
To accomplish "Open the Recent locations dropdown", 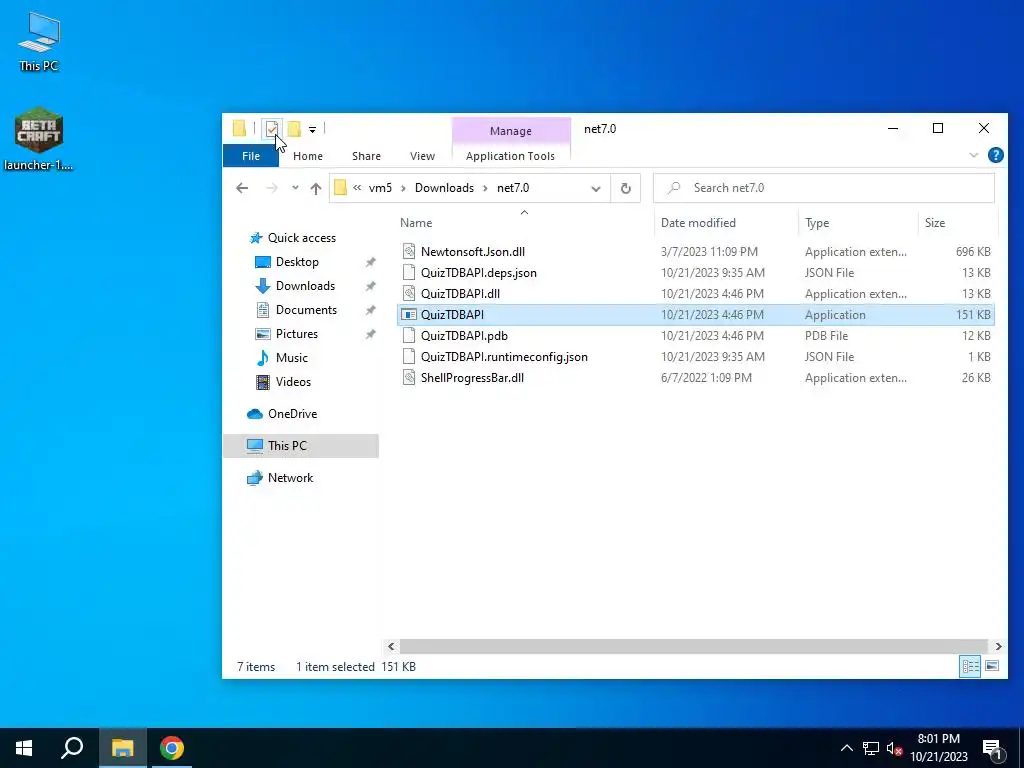I will point(295,188).
